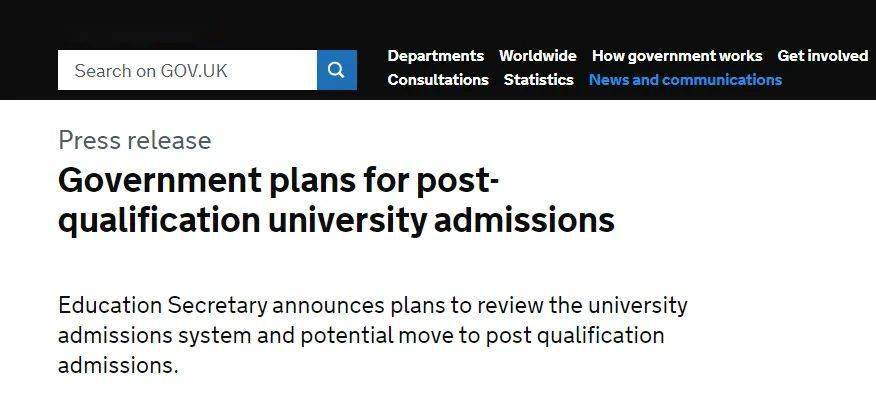Click the final word 'admissions.' in summary
This screenshot has width=876, height=405.
[118, 366]
